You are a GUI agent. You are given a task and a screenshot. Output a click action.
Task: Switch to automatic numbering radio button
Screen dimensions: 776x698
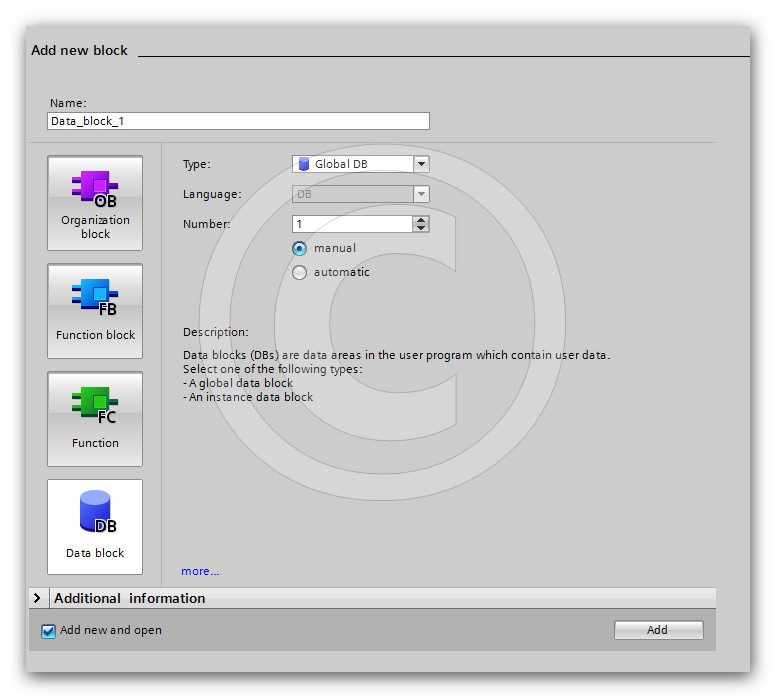(300, 273)
